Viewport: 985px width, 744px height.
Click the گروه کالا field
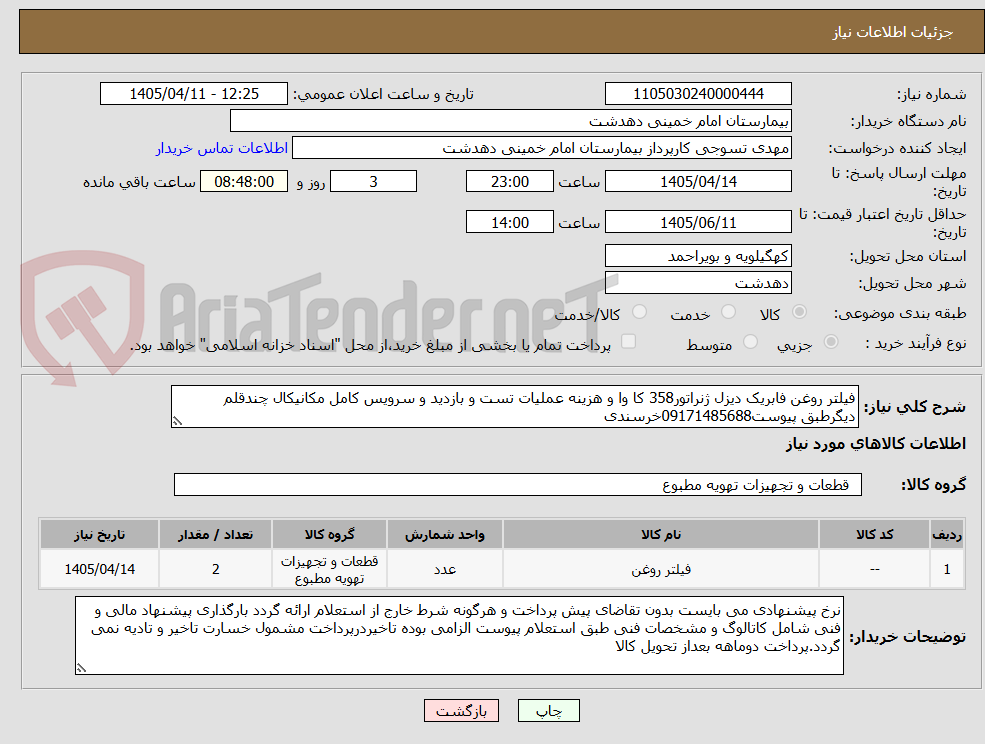coord(518,484)
